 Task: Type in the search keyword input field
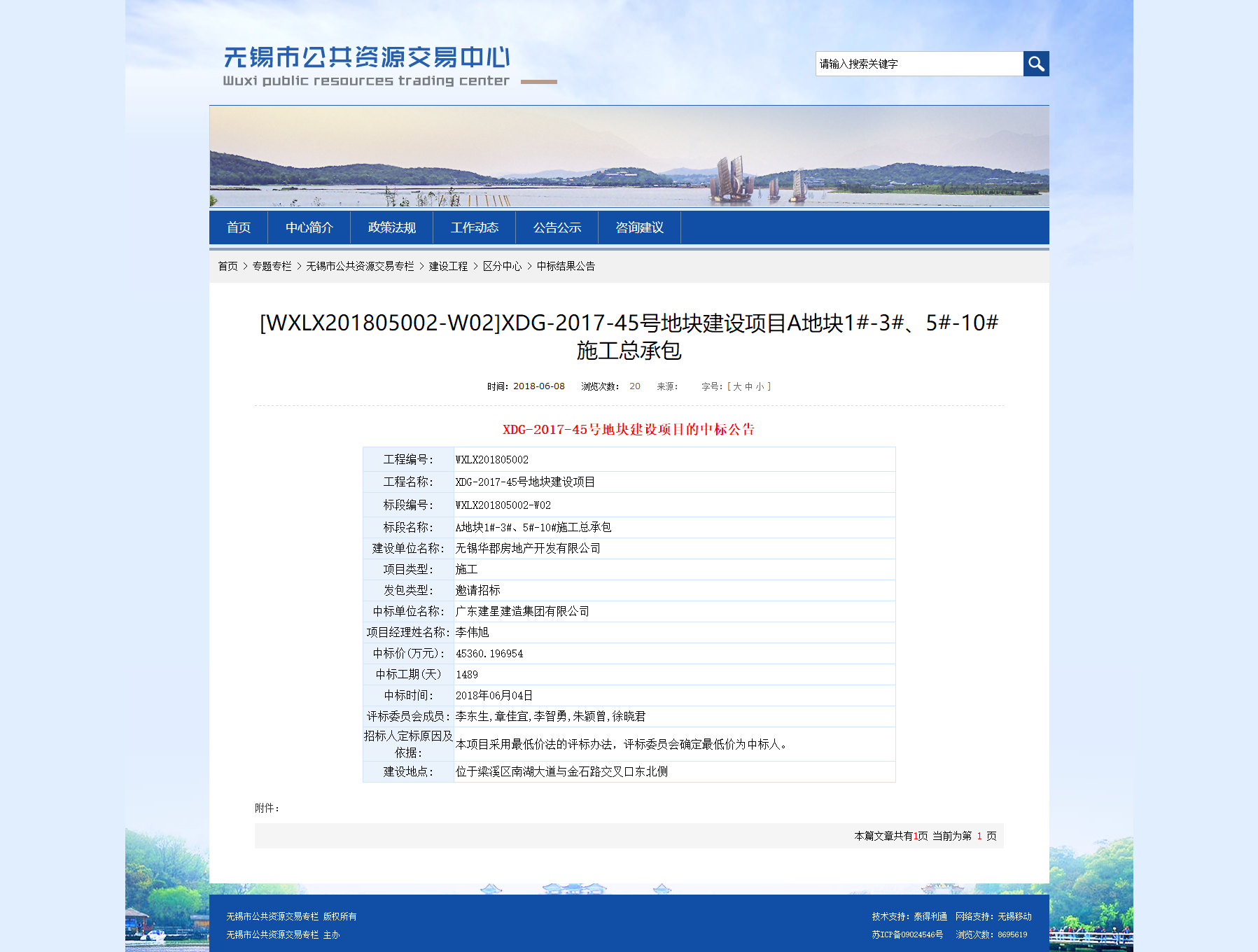click(x=918, y=64)
